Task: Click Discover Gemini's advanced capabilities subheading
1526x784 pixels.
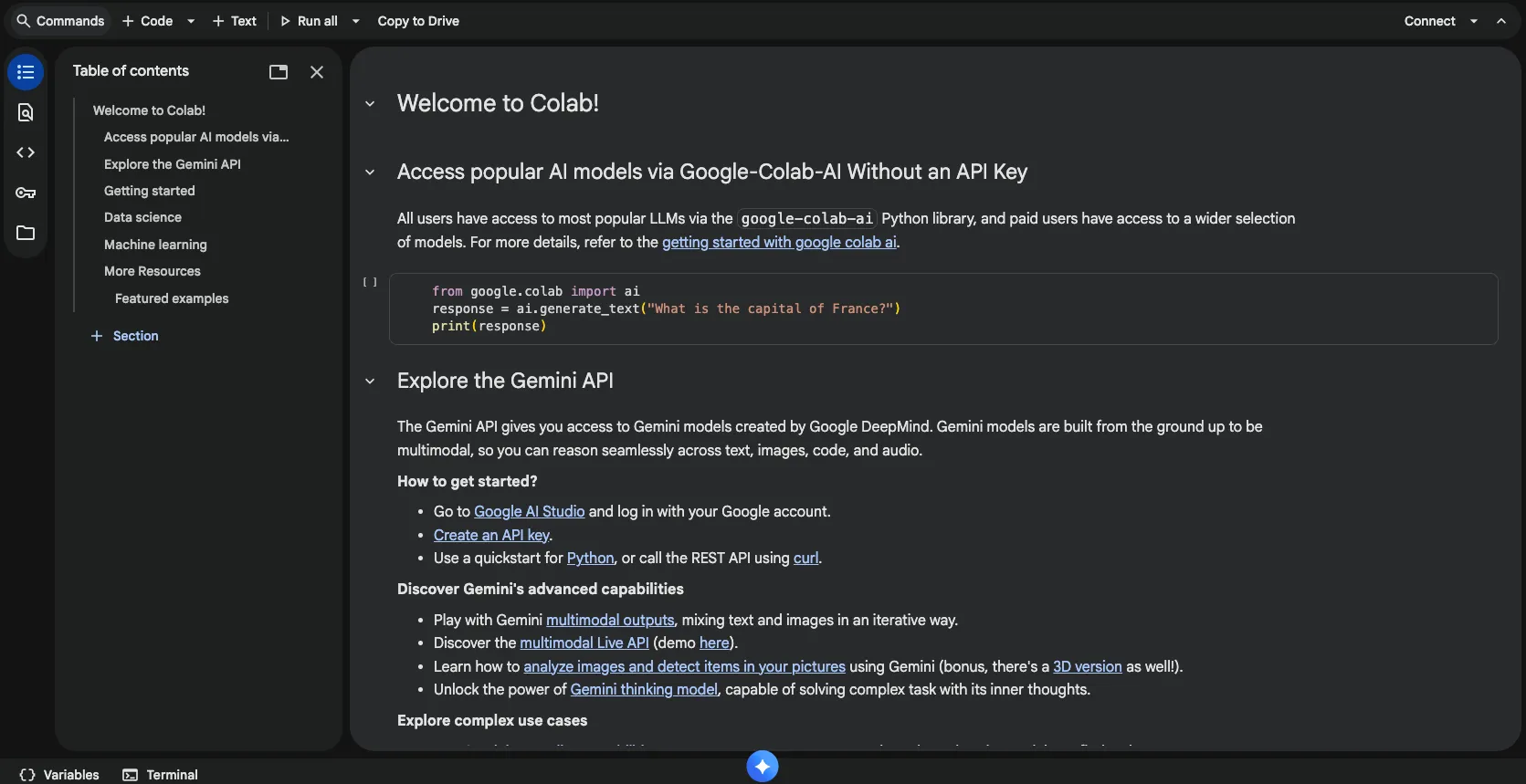Action: tap(541, 589)
